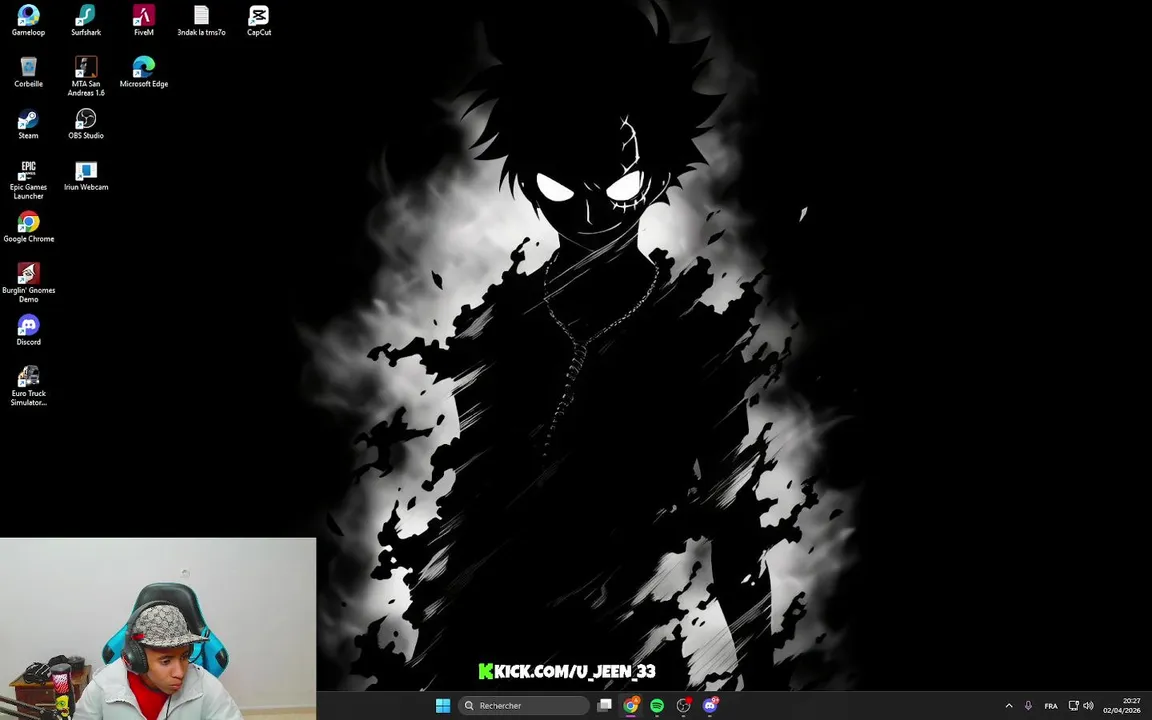Select the '3ndak la tms7o' text file
The height and width of the screenshot is (720, 1152).
[201, 20]
